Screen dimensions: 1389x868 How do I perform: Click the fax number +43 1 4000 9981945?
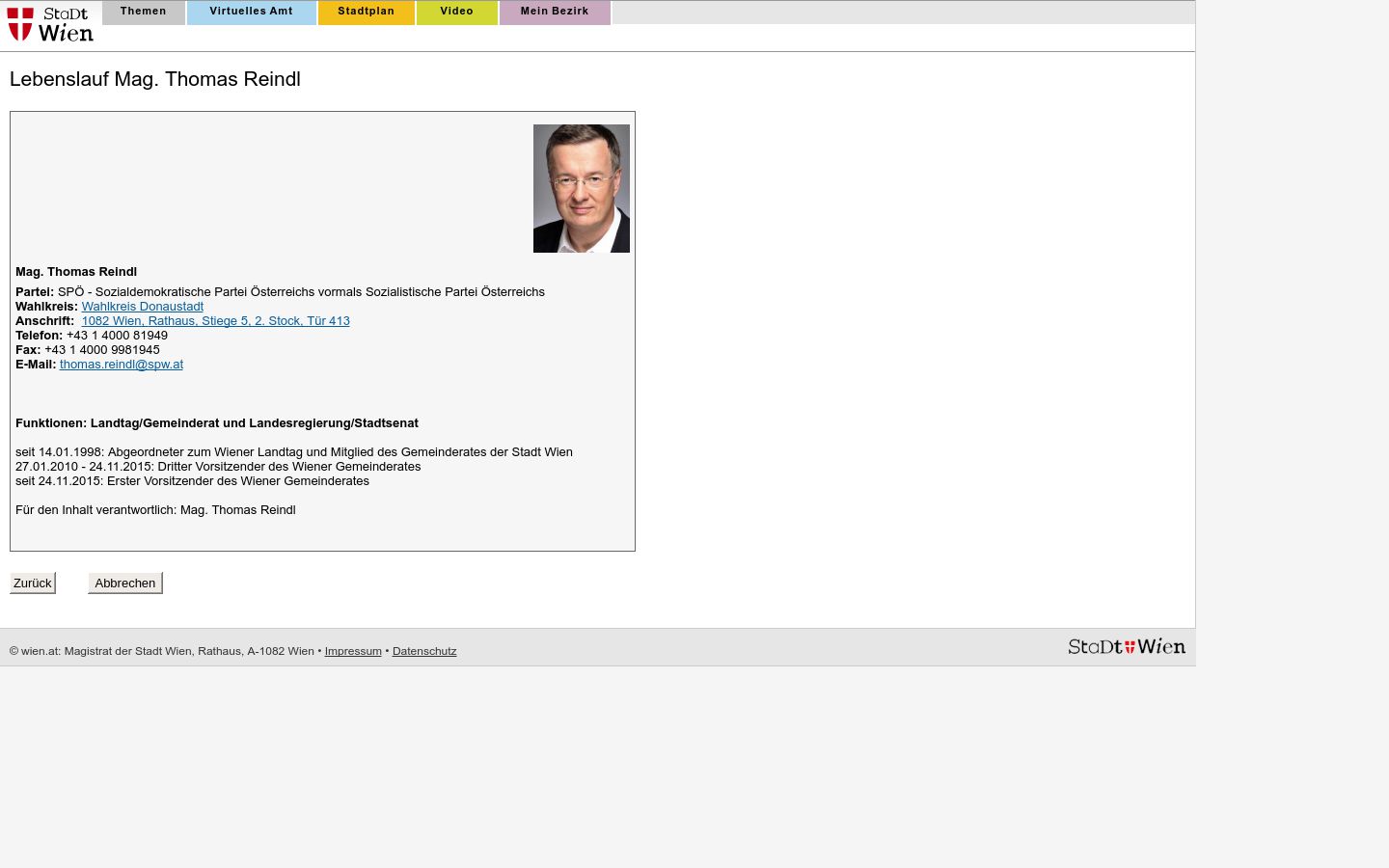point(102,350)
